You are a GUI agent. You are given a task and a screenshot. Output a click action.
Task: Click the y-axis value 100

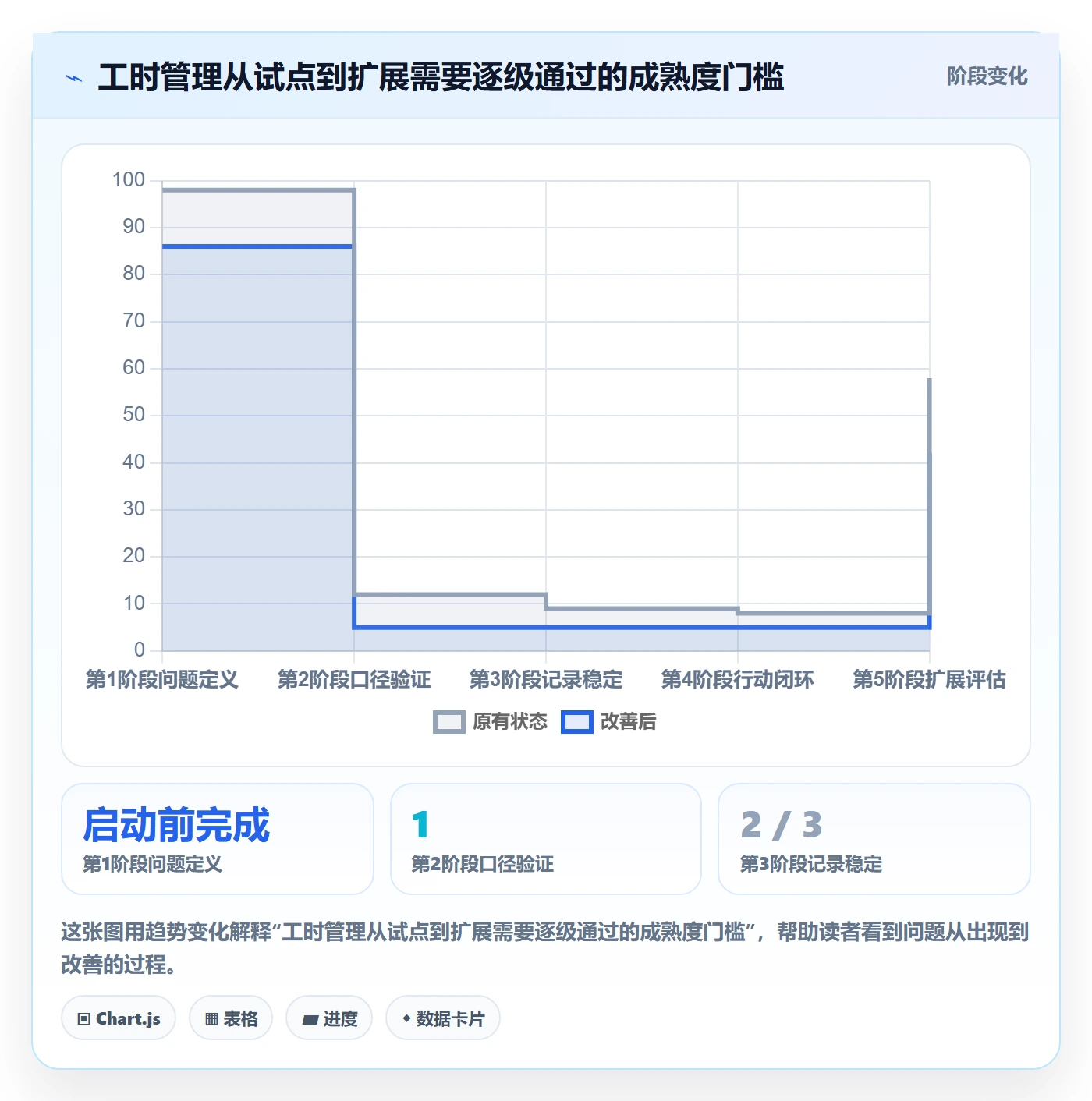(129, 180)
